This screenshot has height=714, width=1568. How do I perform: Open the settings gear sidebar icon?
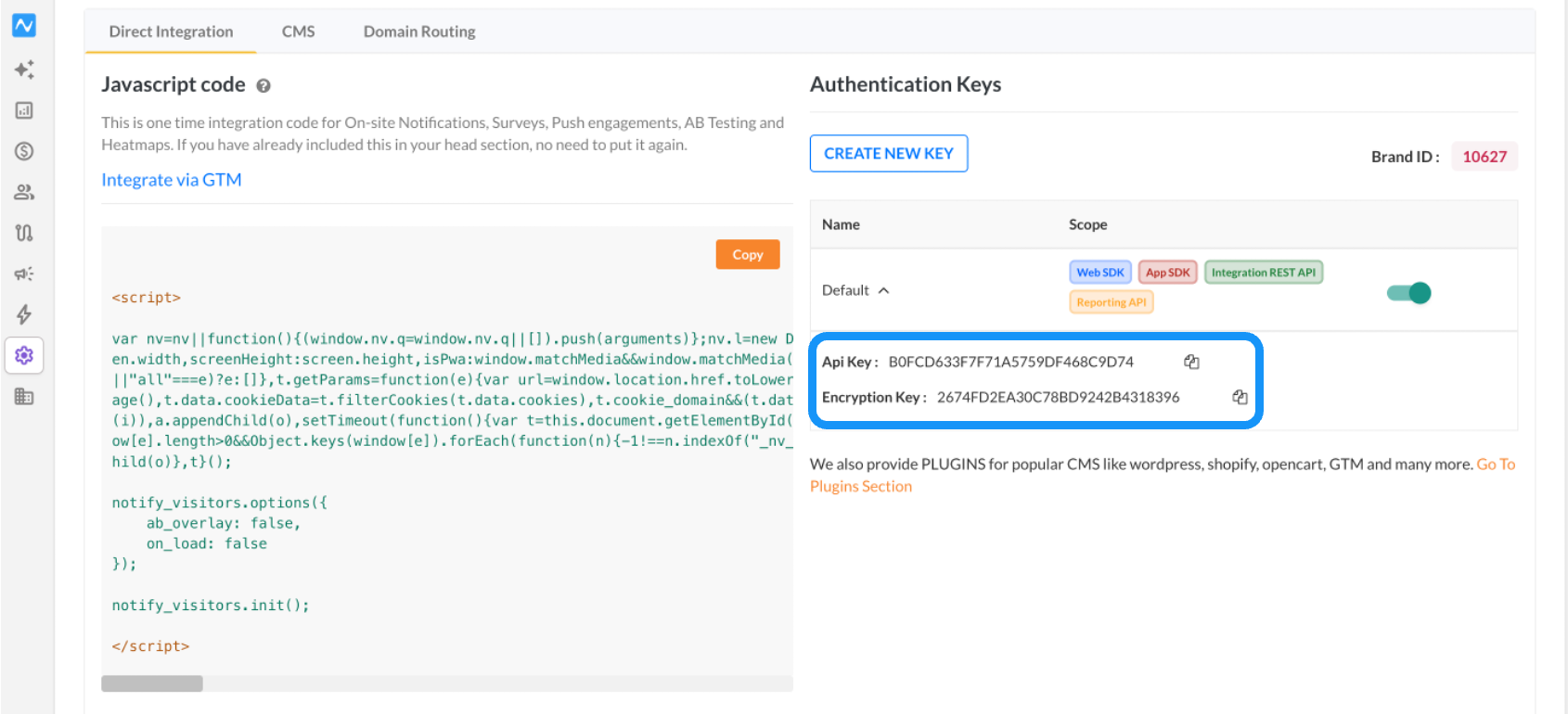point(24,355)
